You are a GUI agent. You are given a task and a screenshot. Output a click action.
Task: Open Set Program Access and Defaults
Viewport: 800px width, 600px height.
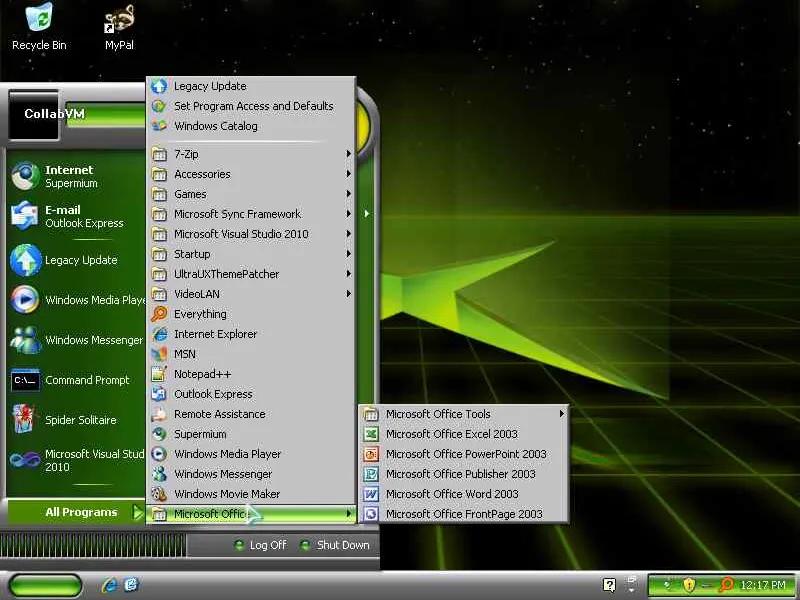click(x=251, y=106)
